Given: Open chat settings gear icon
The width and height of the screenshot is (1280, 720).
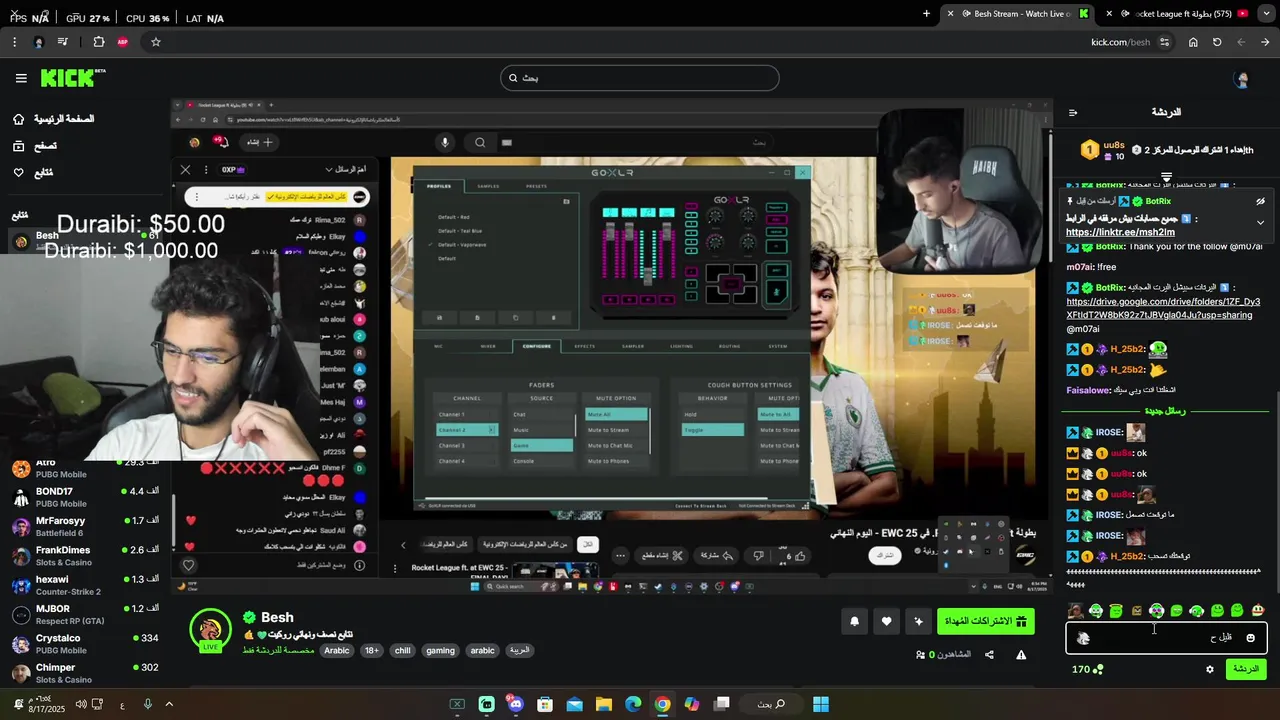Looking at the screenshot, I should pos(1210,669).
